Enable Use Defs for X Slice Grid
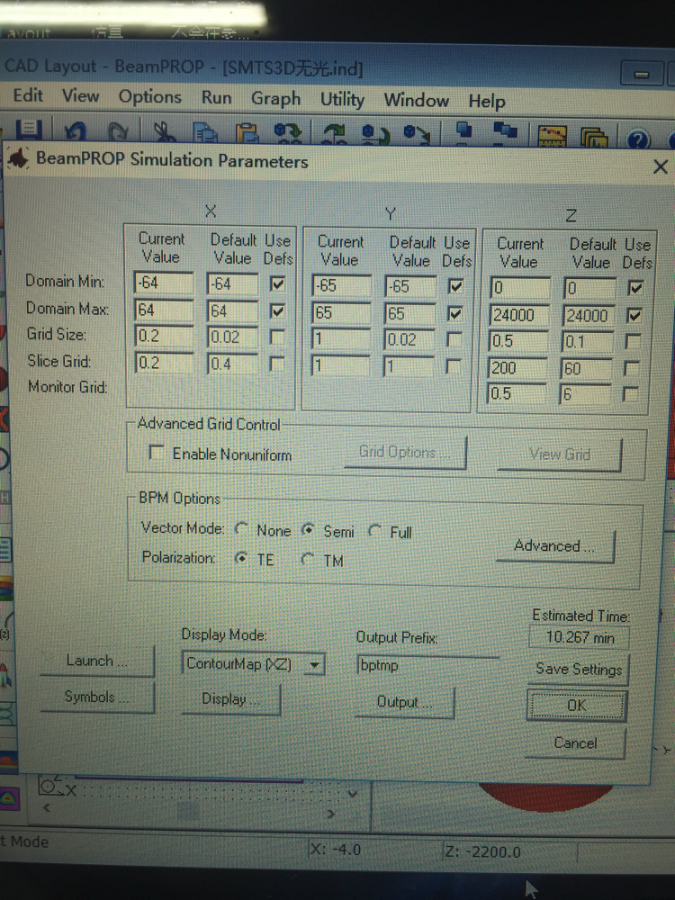675x900 pixels. pyautogui.click(x=277, y=363)
